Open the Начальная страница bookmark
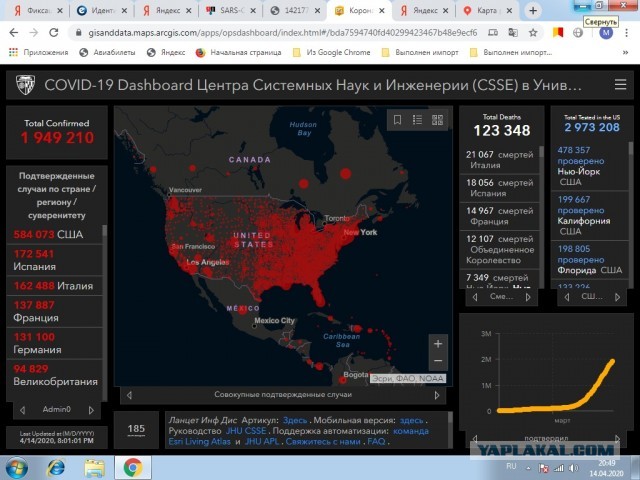The width and height of the screenshot is (640, 480). (238, 52)
